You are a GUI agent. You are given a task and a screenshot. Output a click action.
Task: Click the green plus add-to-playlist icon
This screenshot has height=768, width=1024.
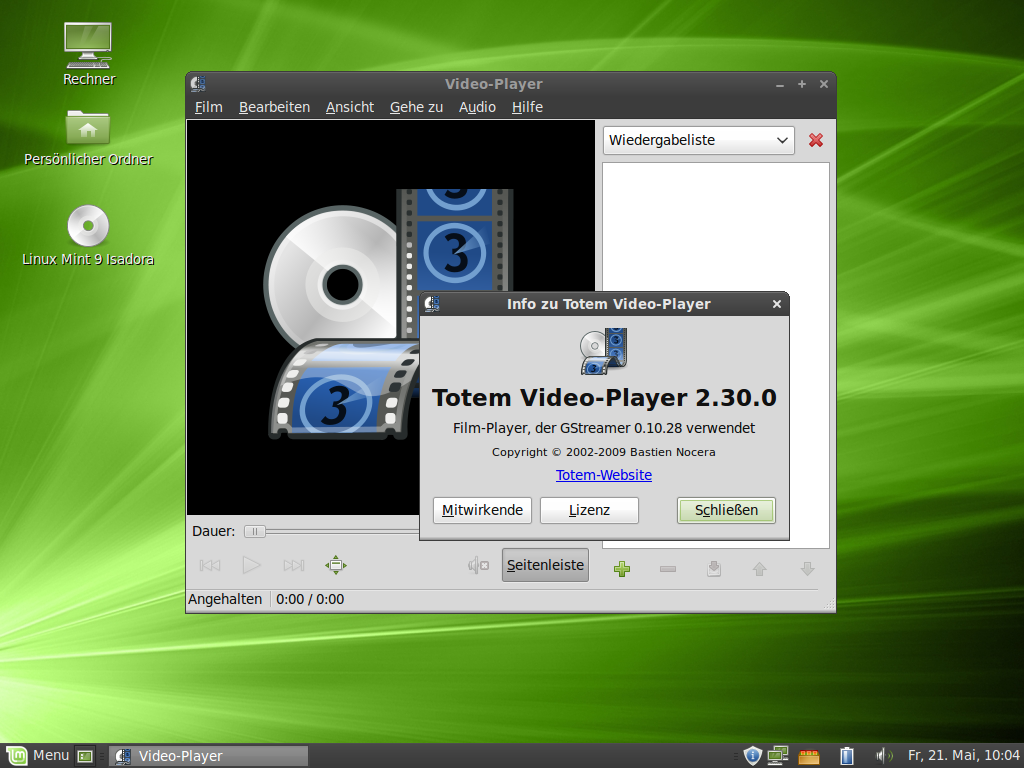tap(621, 569)
